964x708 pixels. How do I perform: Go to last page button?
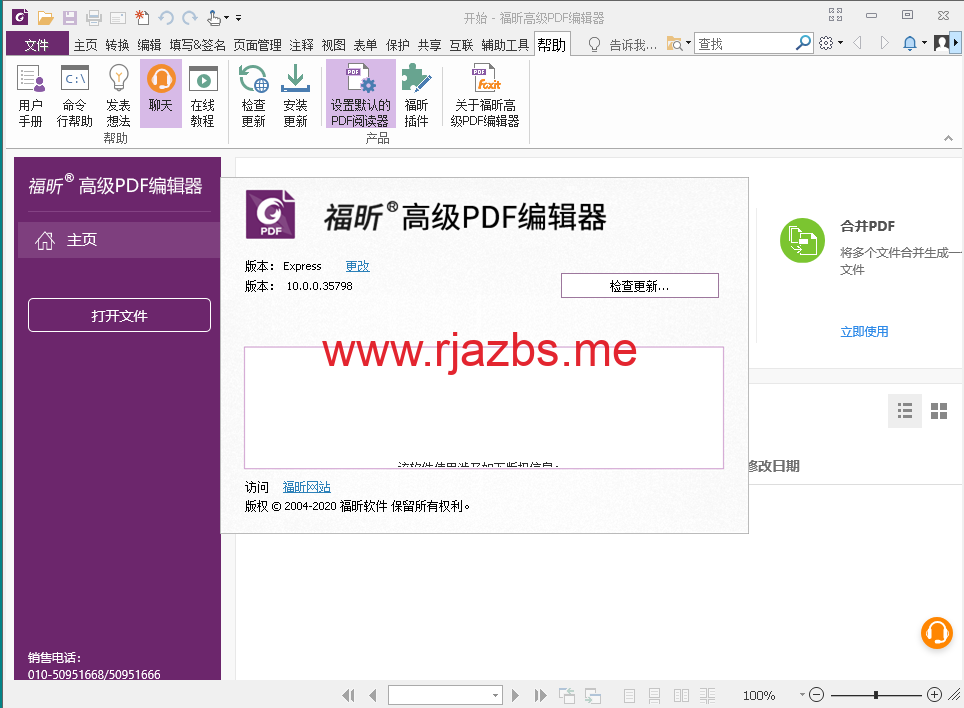click(540, 695)
